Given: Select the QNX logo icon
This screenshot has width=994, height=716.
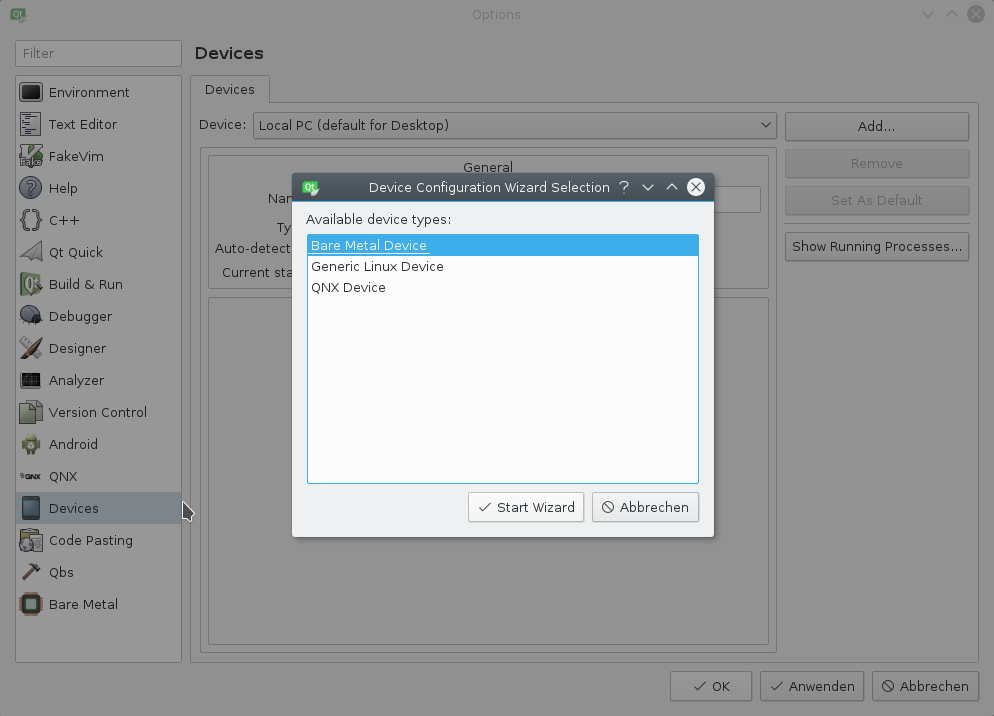Looking at the screenshot, I should (x=30, y=476).
